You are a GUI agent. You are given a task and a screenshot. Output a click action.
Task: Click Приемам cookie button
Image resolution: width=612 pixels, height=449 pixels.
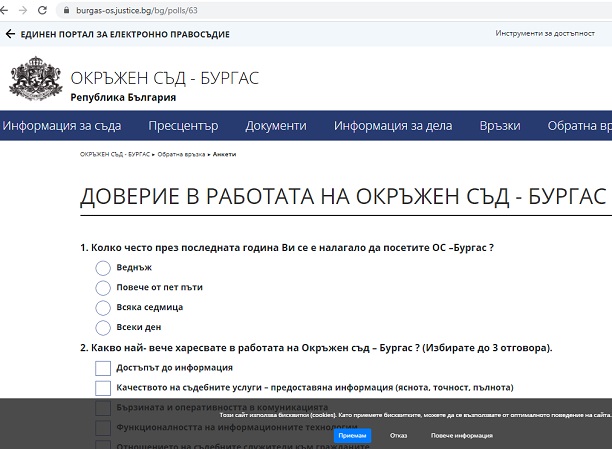point(352,435)
